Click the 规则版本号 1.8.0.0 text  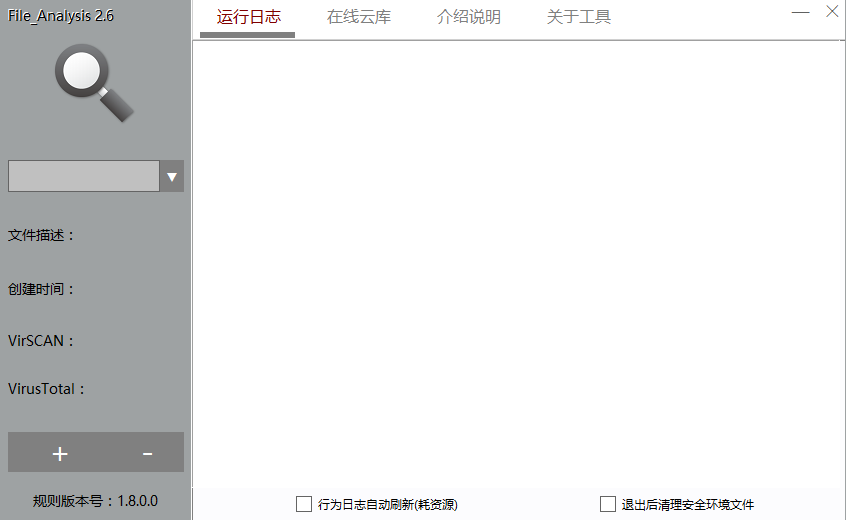pyautogui.click(x=95, y=501)
